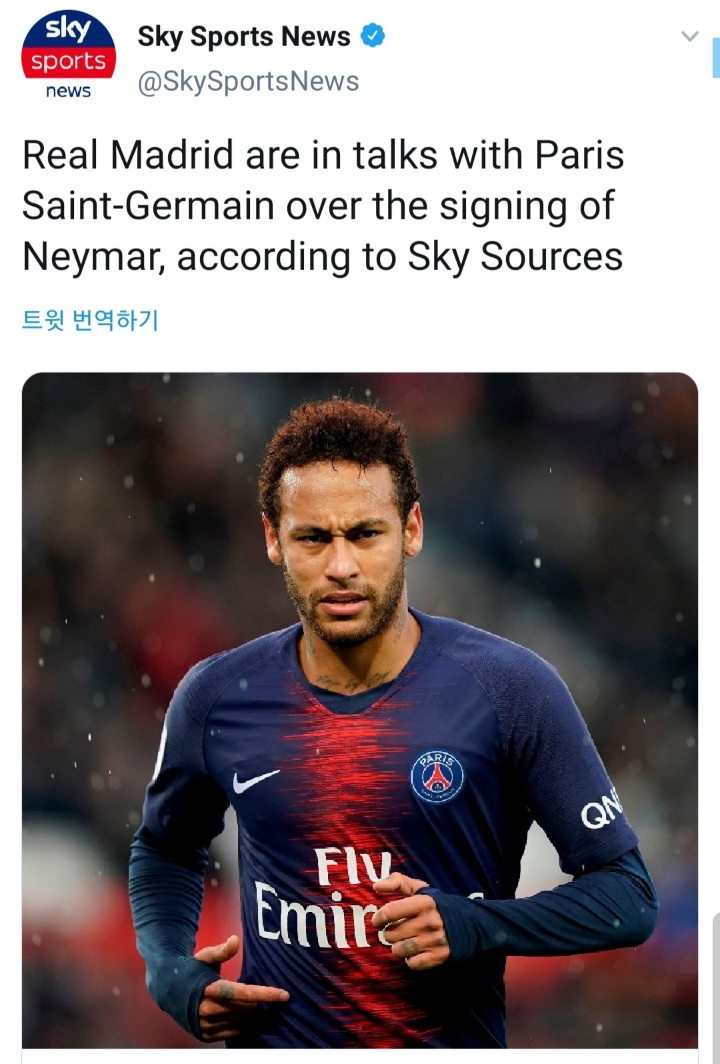Click the blue scroll indicator at top edge
Image resolution: width=720 pixels, height=1064 pixels.
716,58
